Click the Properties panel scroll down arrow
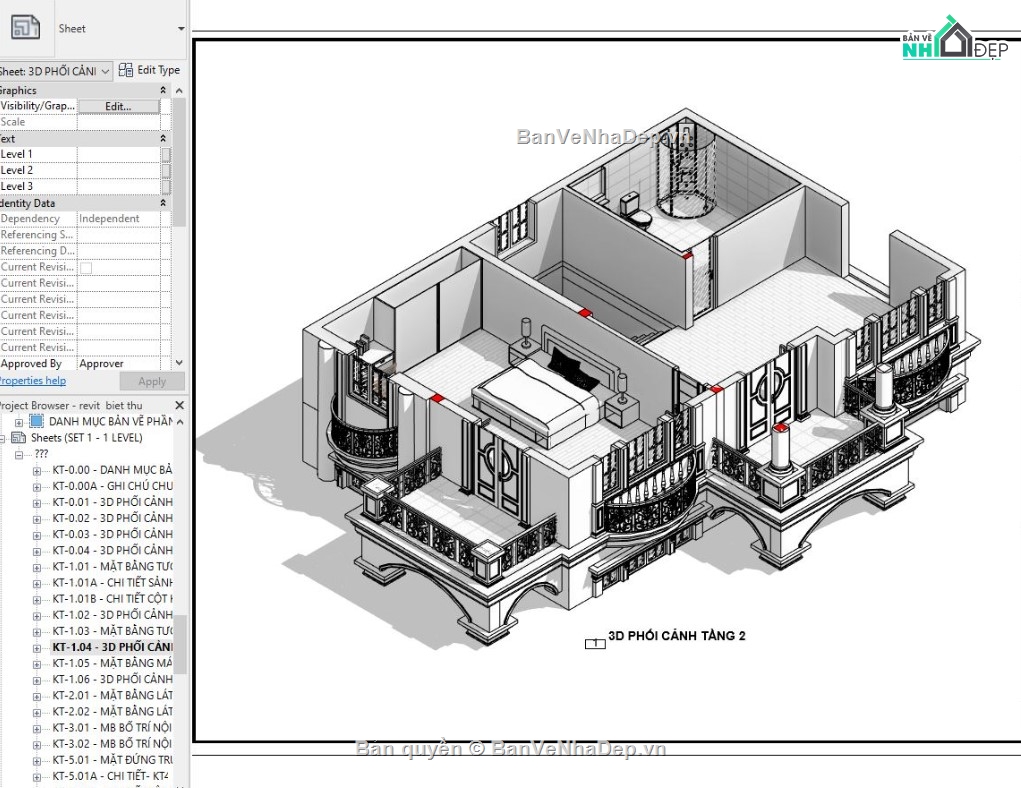The width and height of the screenshot is (1021, 788). click(180, 363)
